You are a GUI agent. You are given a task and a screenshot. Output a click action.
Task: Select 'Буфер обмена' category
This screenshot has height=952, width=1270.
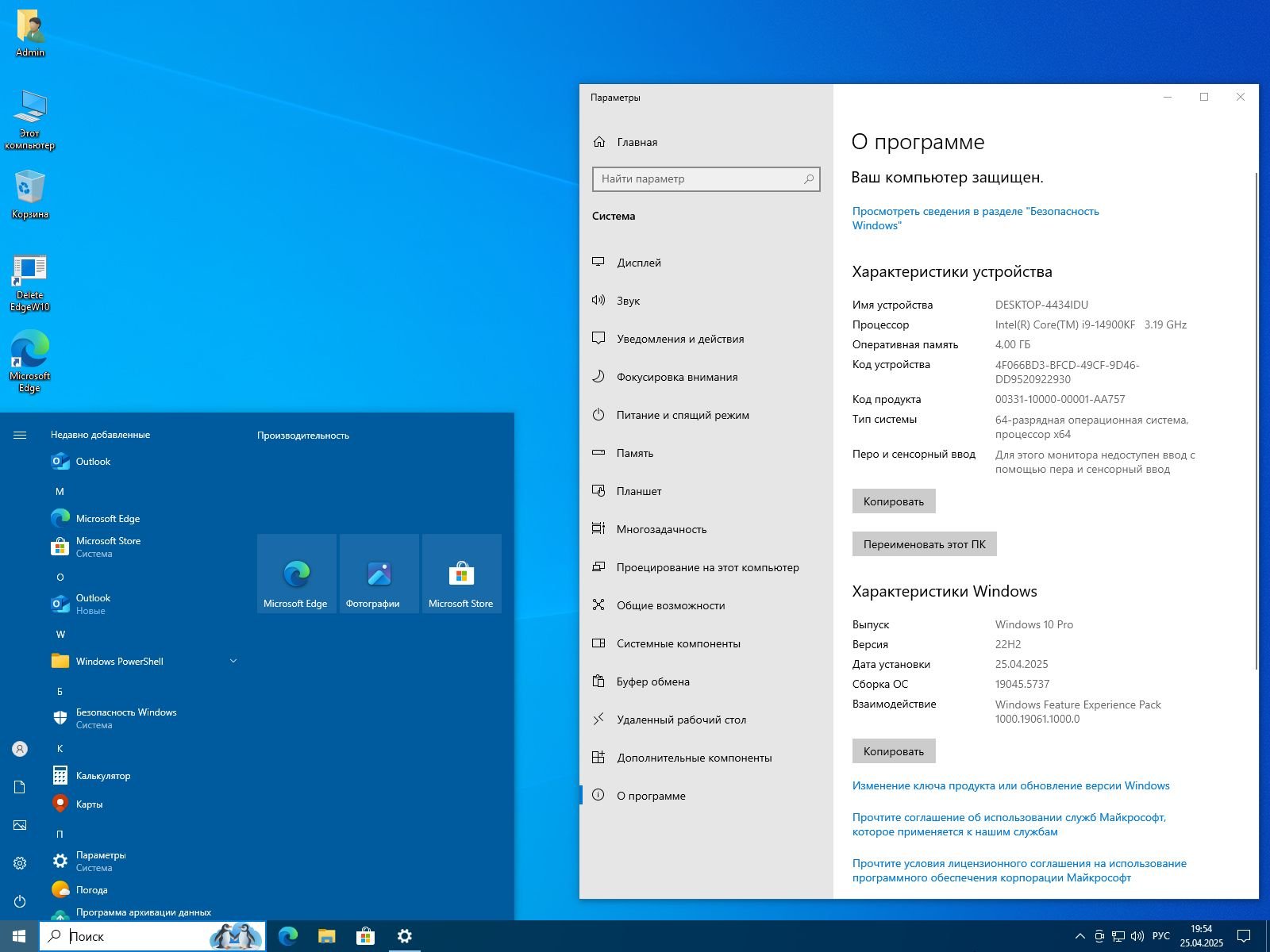point(706,681)
